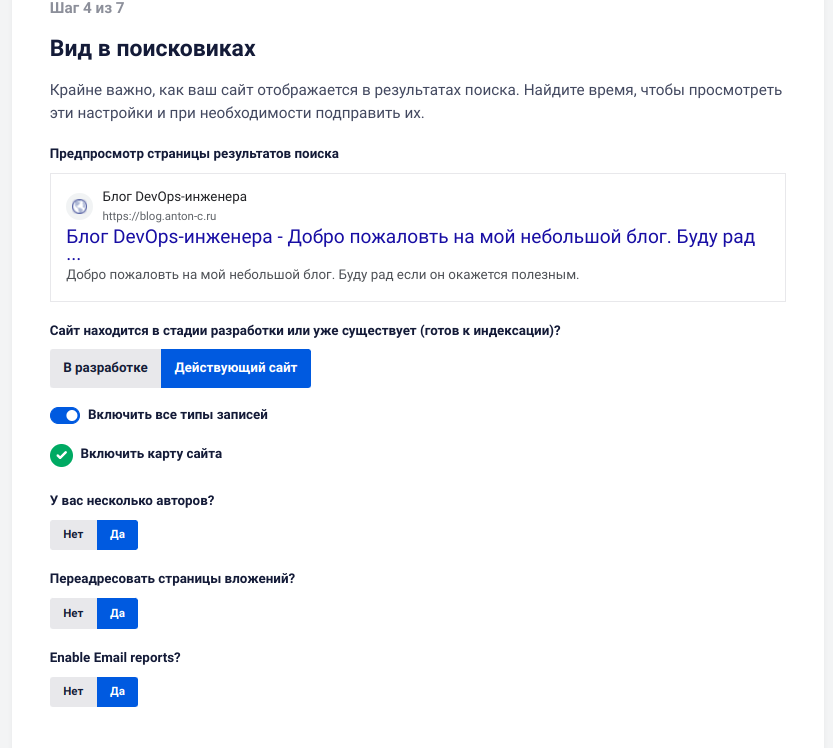Set attachment pages redirect to 'Да'
The width and height of the screenshot is (833, 748).
pos(117,613)
